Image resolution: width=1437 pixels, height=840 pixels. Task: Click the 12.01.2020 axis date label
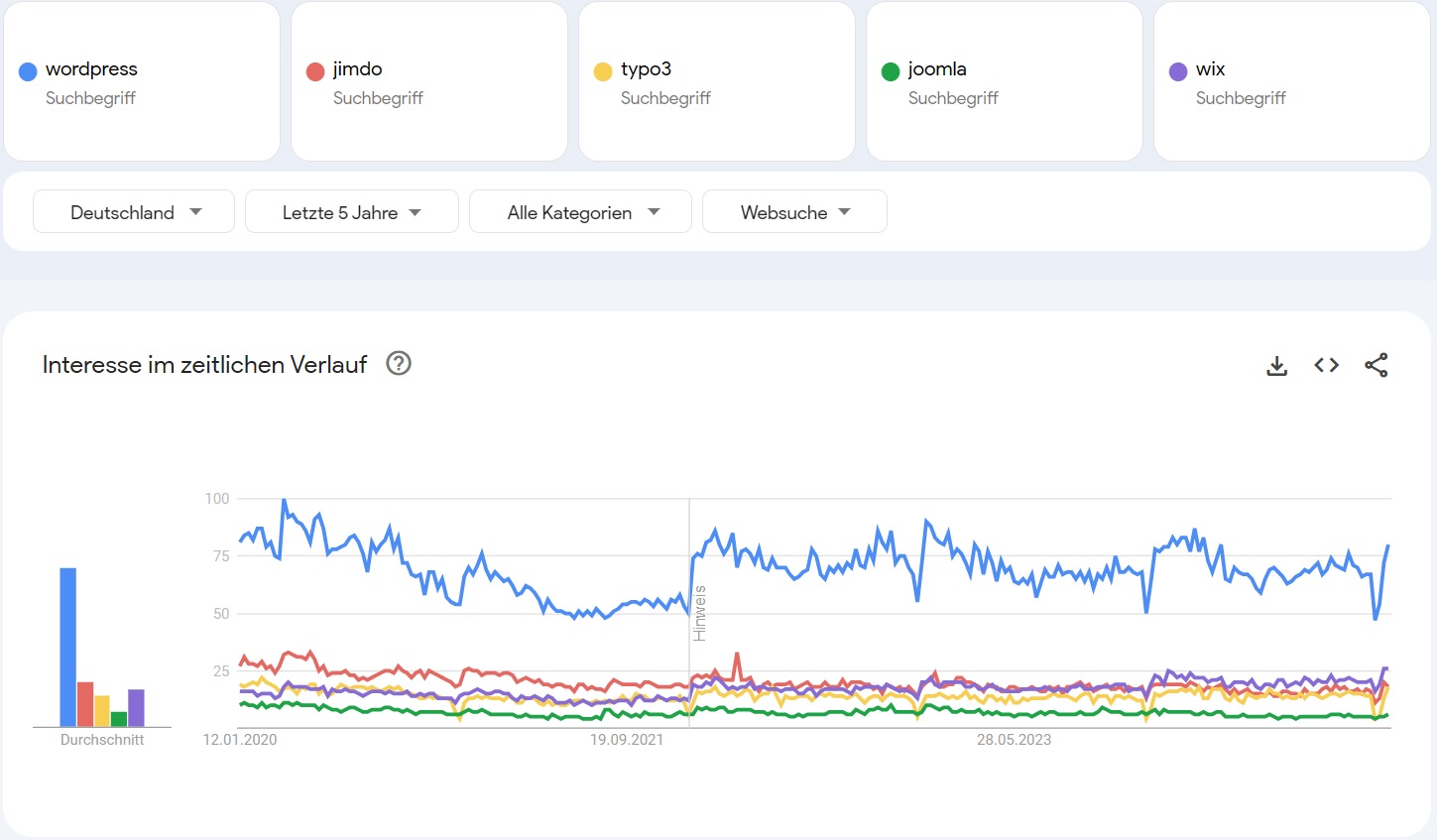tap(240, 740)
